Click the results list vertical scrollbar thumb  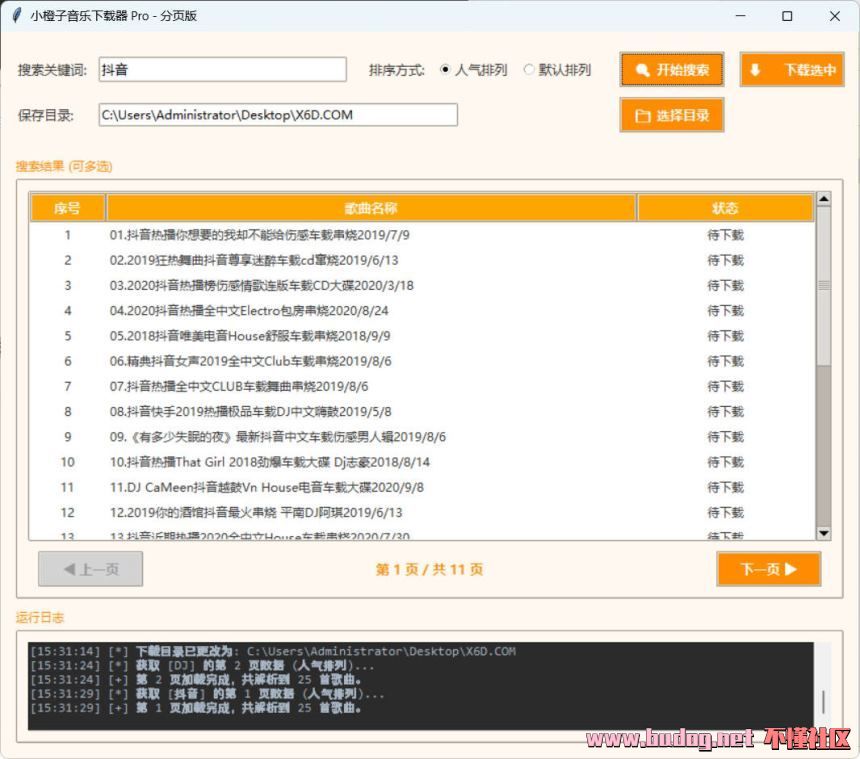click(824, 285)
